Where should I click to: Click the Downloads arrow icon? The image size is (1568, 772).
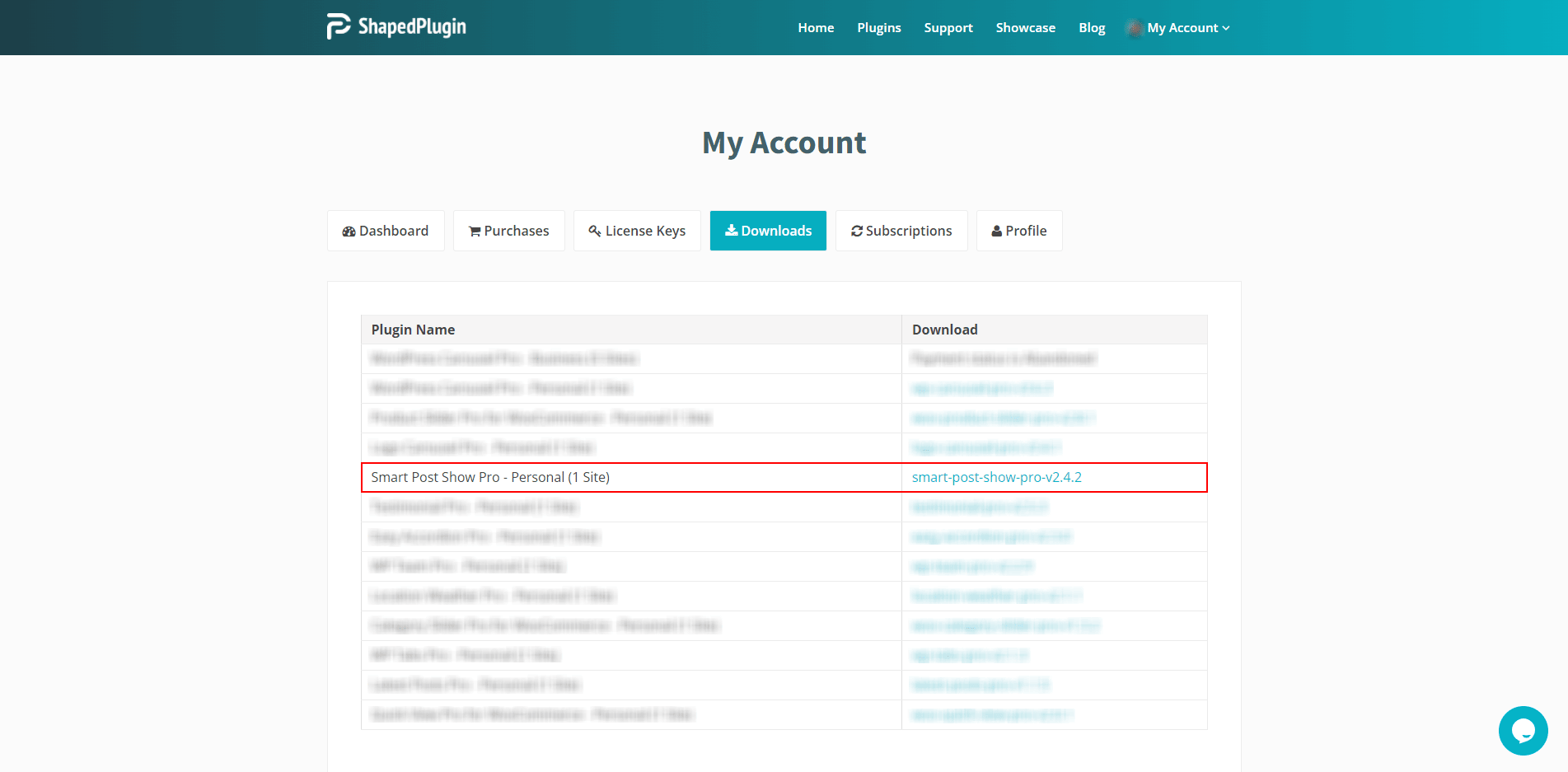point(731,231)
